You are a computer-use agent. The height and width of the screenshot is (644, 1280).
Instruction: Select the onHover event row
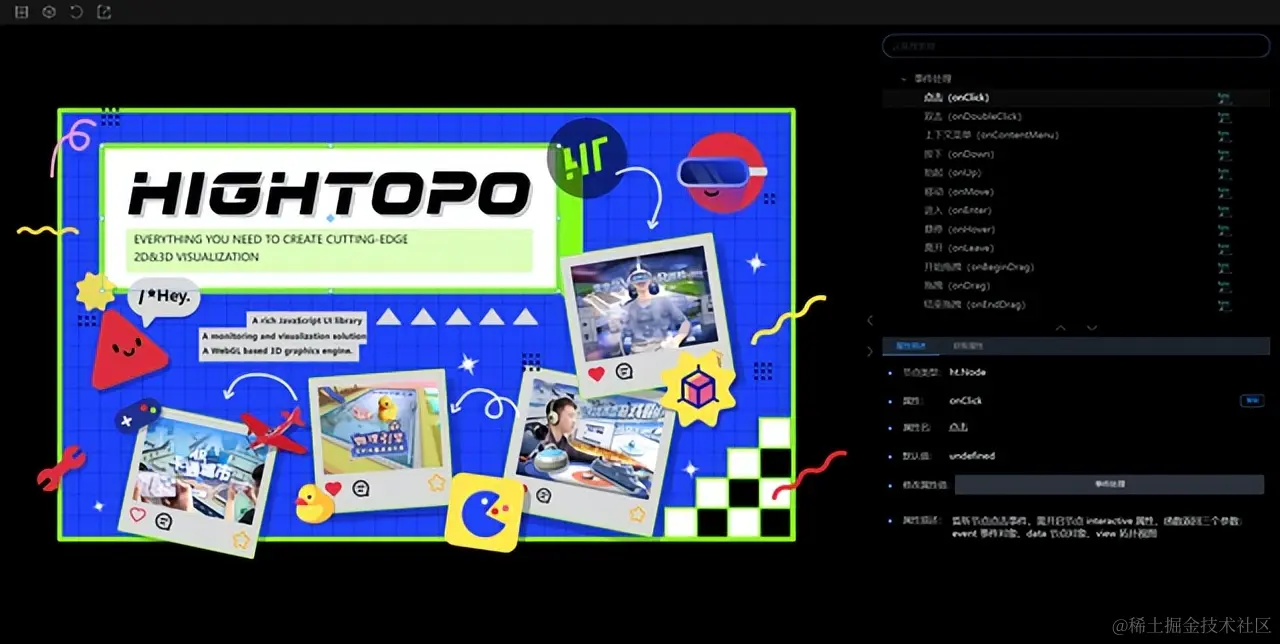point(1076,229)
